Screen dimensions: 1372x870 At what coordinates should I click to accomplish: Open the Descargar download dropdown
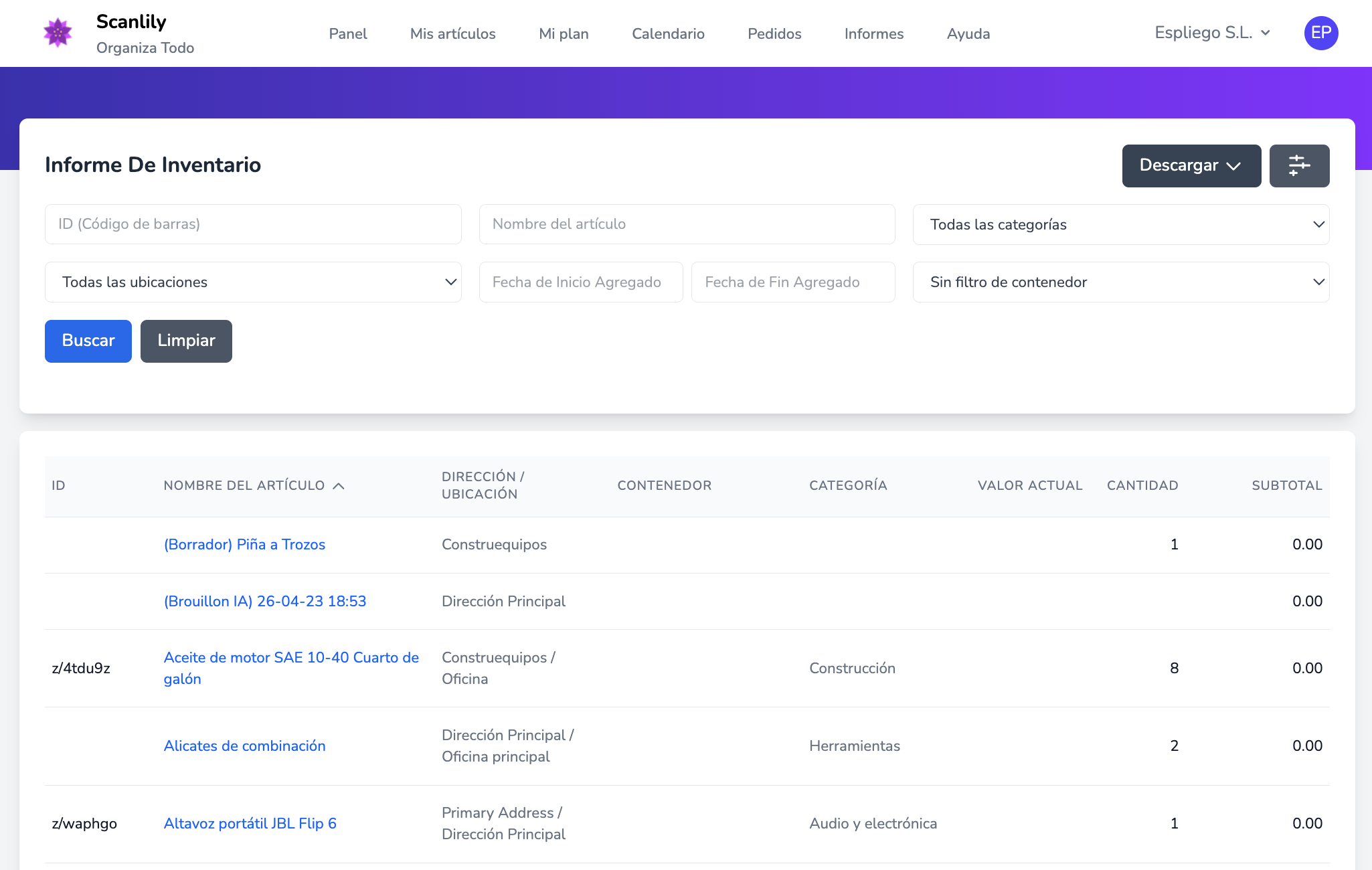[1191, 165]
